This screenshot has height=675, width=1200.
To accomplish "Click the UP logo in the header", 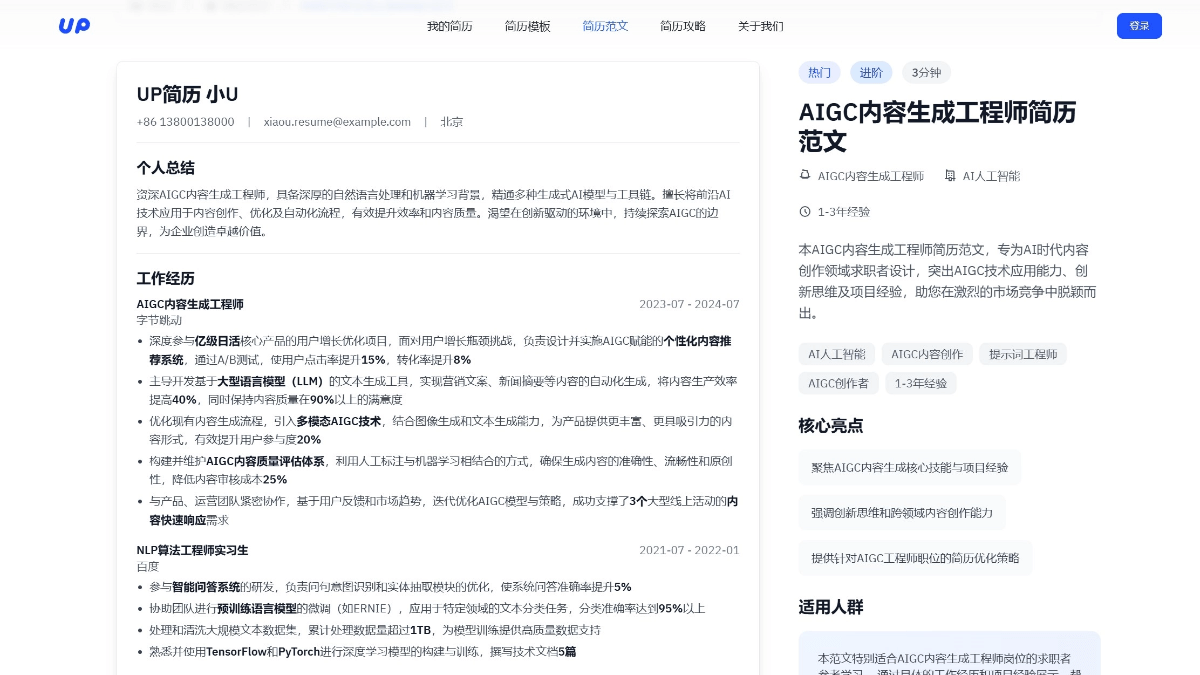I will pos(74,26).
